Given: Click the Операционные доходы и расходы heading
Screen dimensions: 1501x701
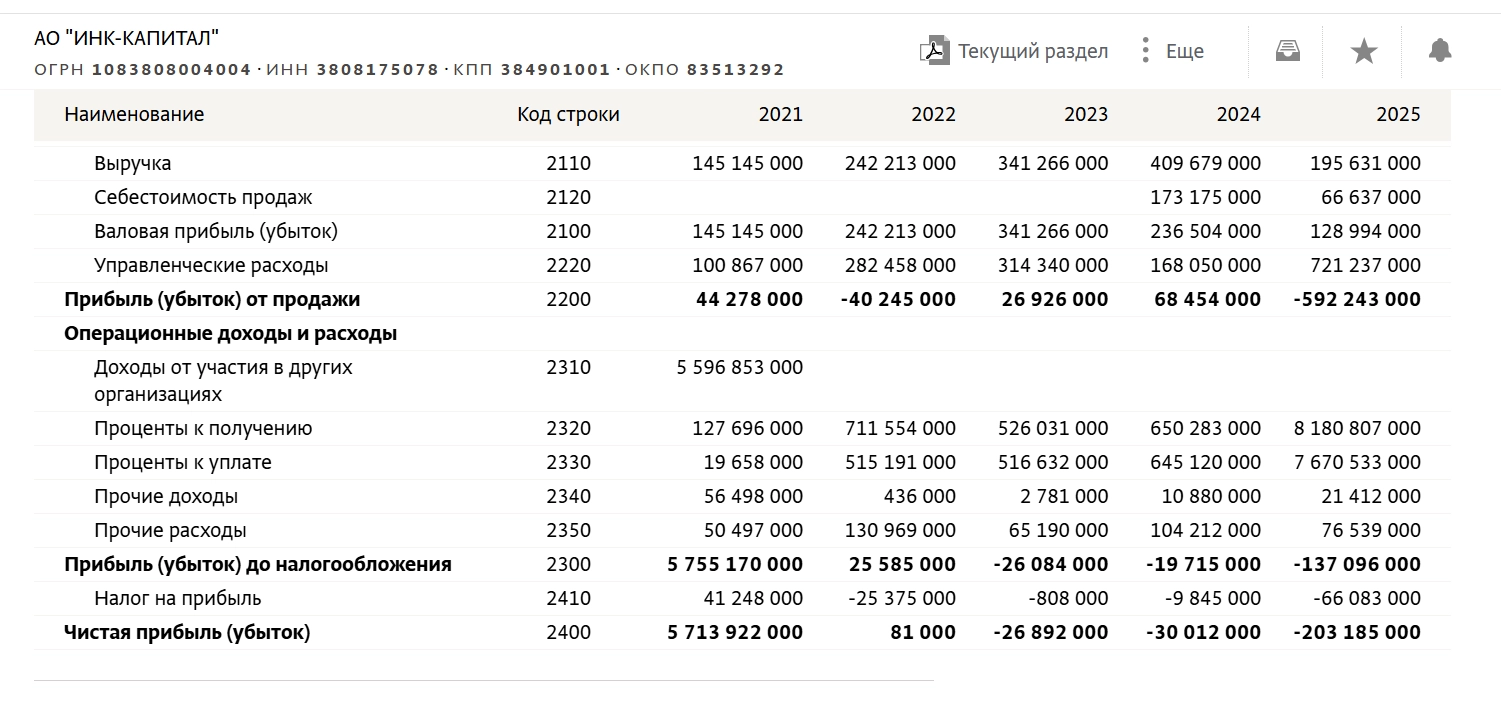Looking at the screenshot, I should tap(230, 333).
